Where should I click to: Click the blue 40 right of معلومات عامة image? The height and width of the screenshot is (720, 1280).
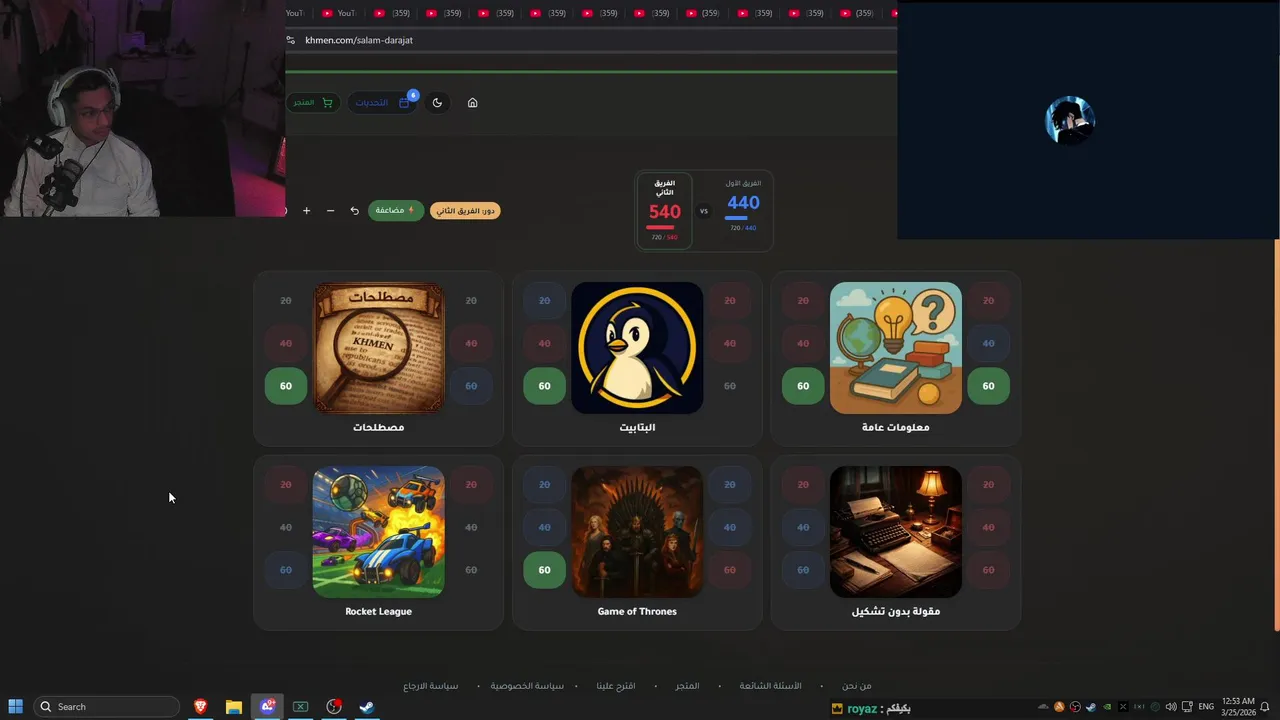click(x=988, y=343)
